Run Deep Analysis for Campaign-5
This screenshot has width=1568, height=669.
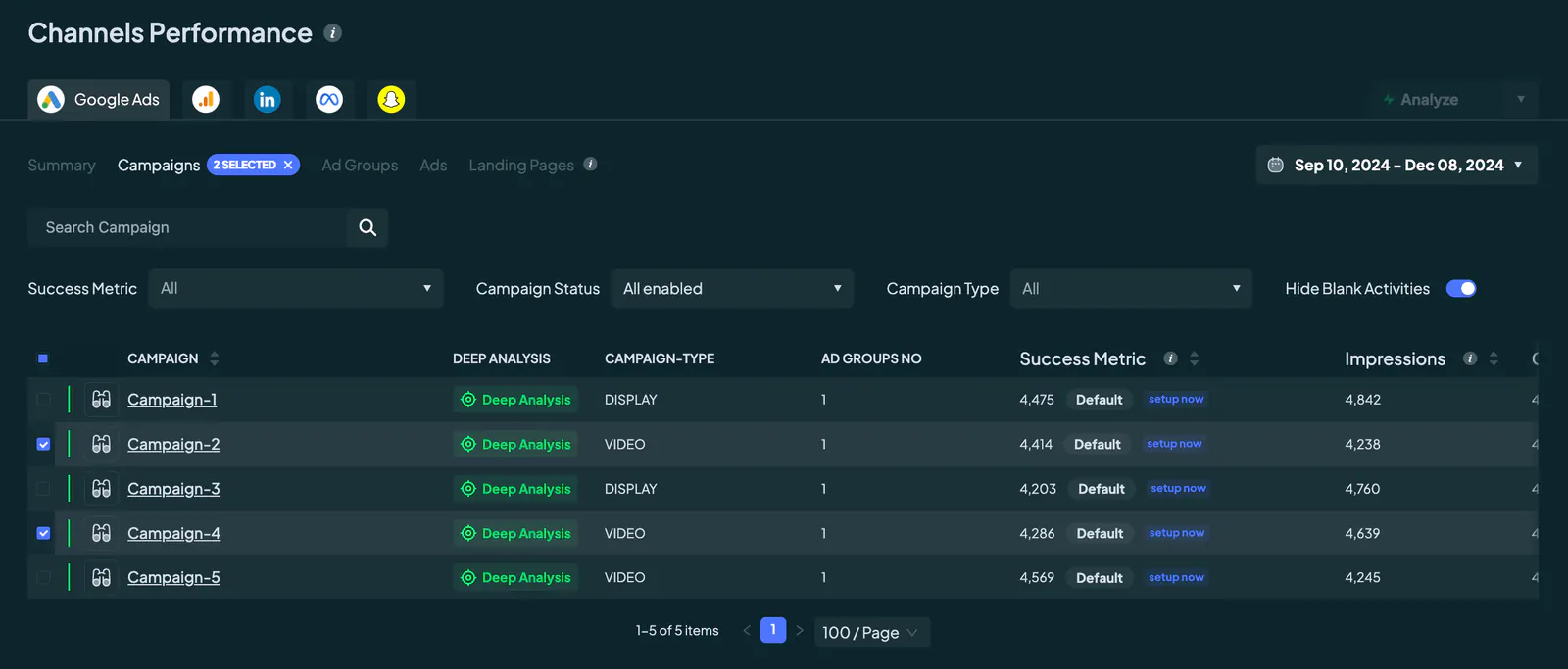point(515,578)
